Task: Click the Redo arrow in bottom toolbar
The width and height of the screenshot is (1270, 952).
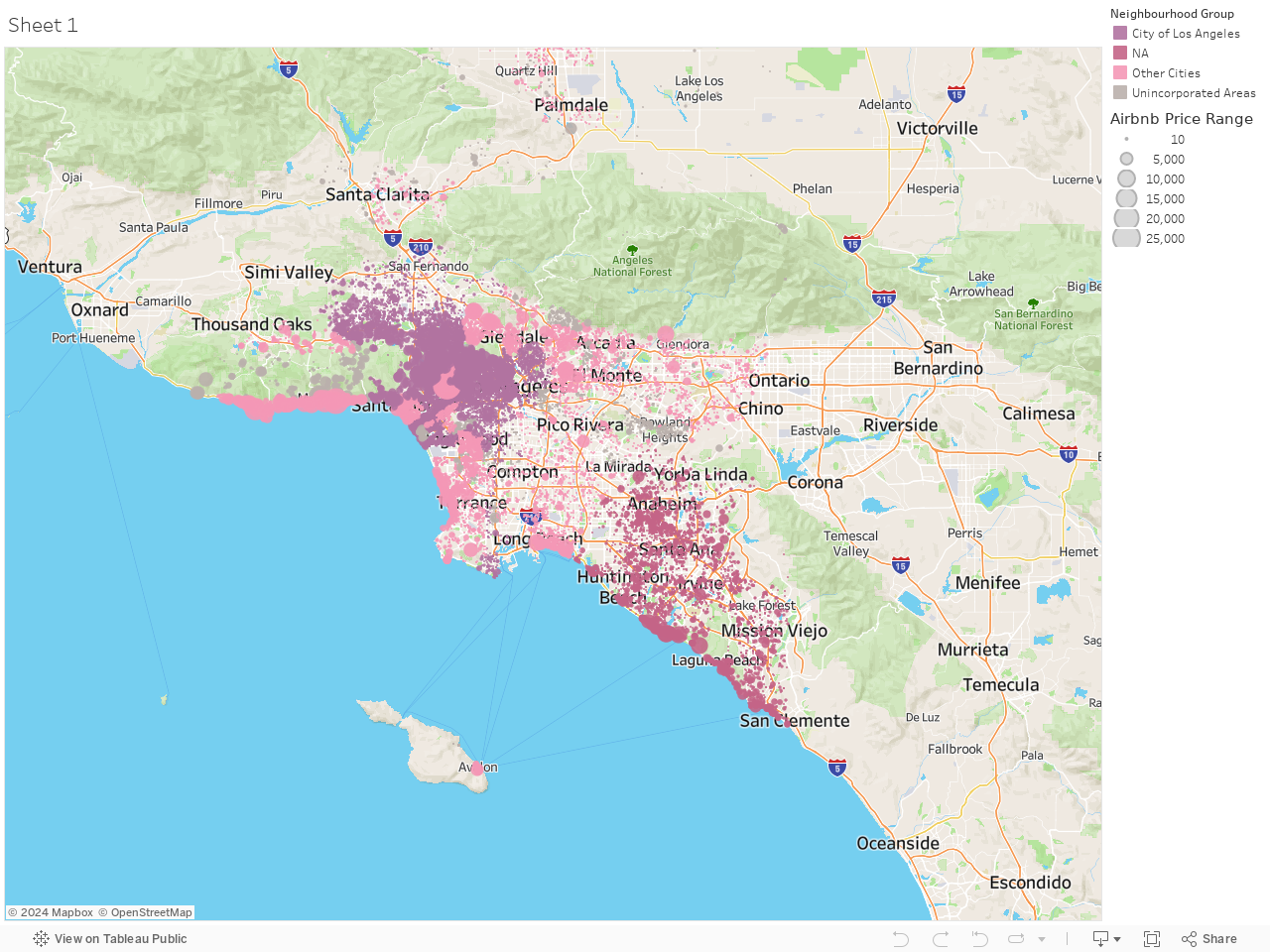Action: click(x=941, y=938)
